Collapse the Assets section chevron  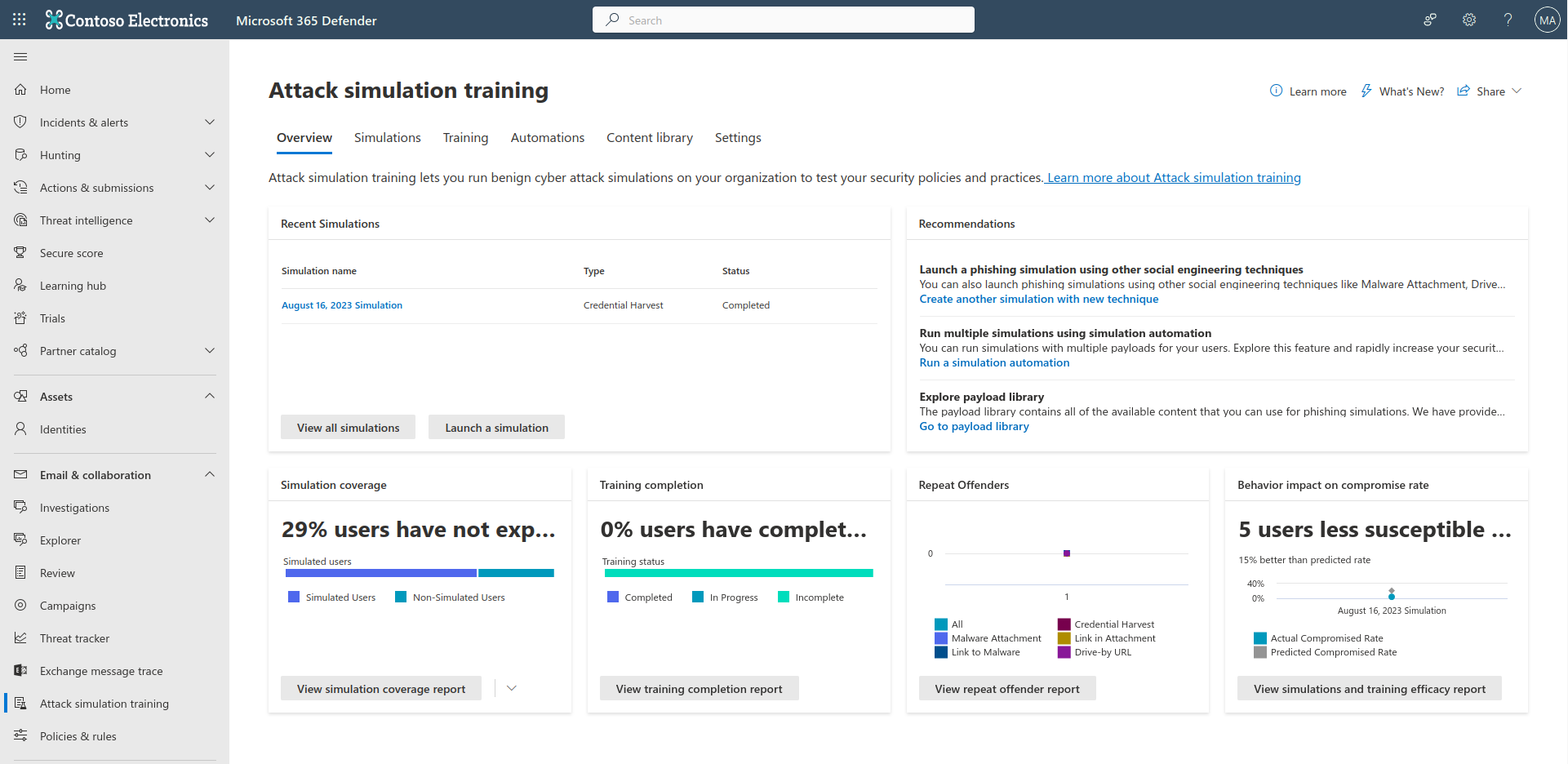tap(210, 397)
